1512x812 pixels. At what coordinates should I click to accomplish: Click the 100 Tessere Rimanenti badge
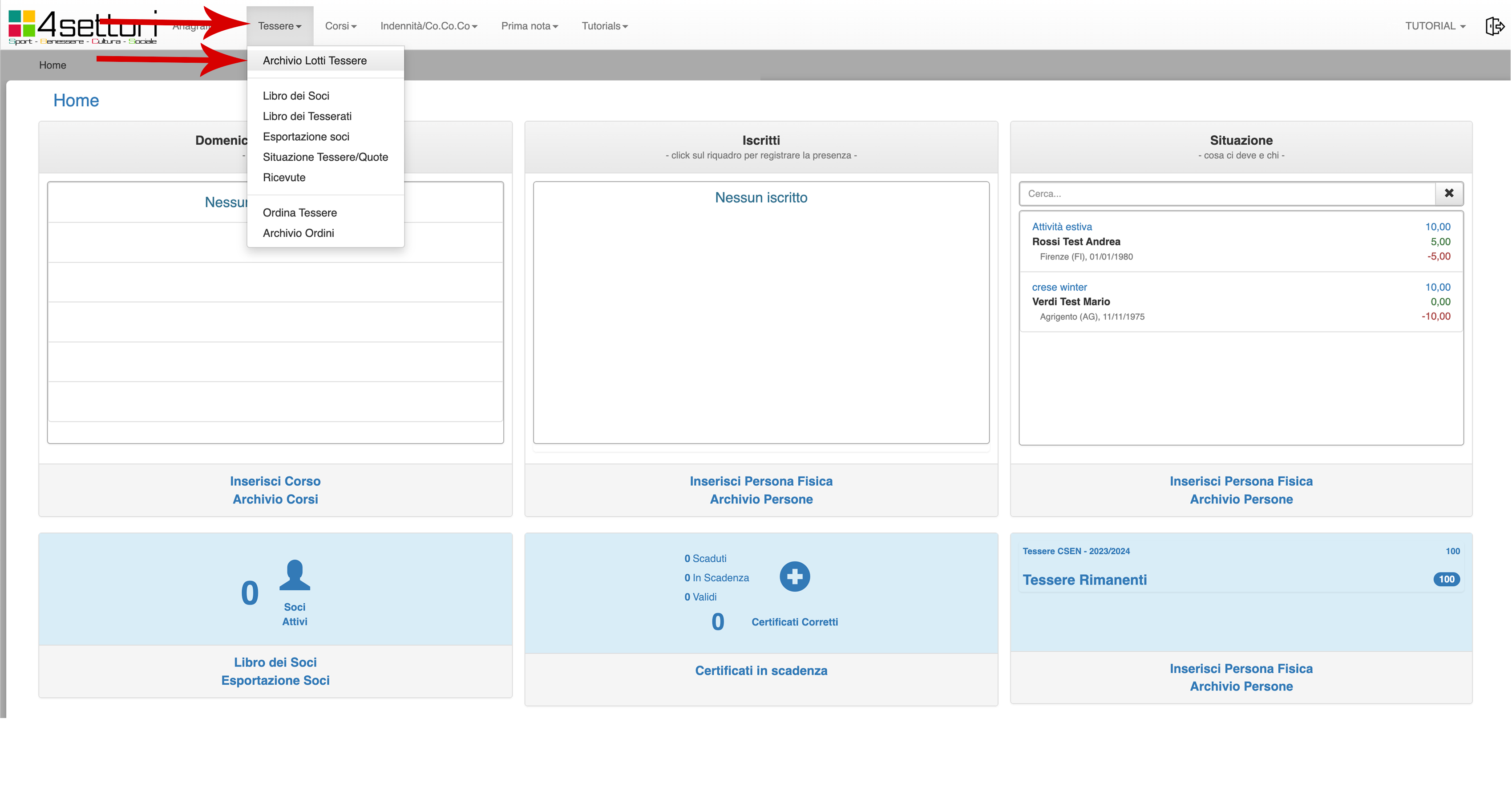(x=1446, y=579)
